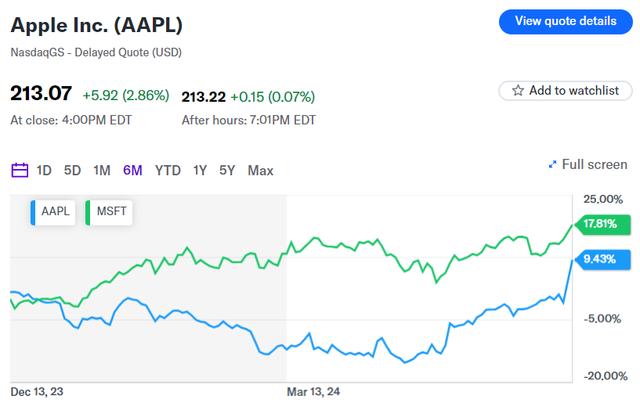Choose the 1M time range
This screenshot has width=640, height=403.
(x=101, y=170)
